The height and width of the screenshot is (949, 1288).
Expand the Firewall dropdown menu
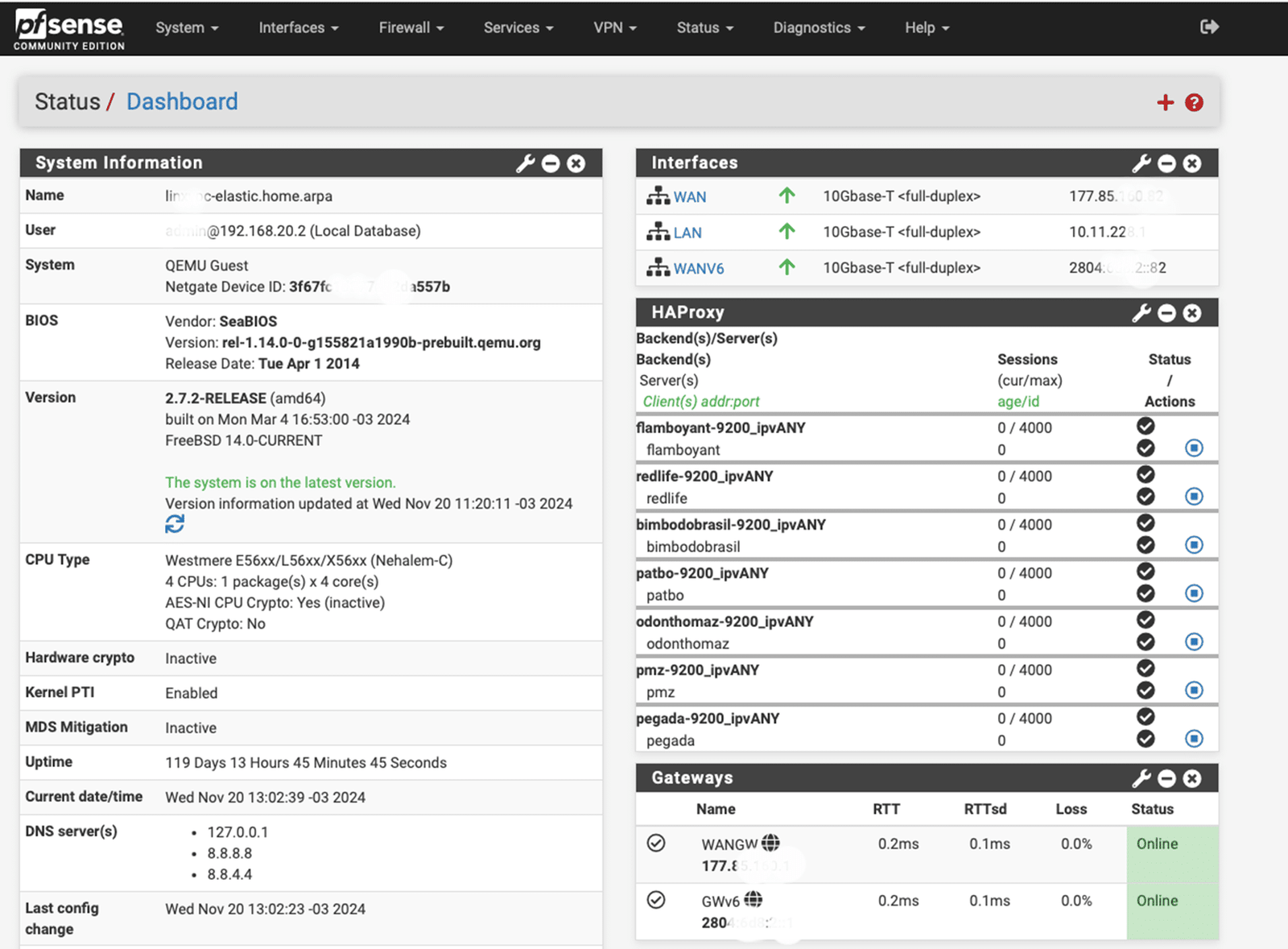coord(411,27)
